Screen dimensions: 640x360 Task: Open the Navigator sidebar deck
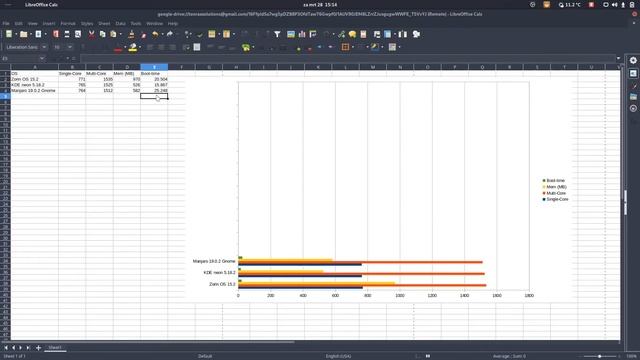pos(633,109)
